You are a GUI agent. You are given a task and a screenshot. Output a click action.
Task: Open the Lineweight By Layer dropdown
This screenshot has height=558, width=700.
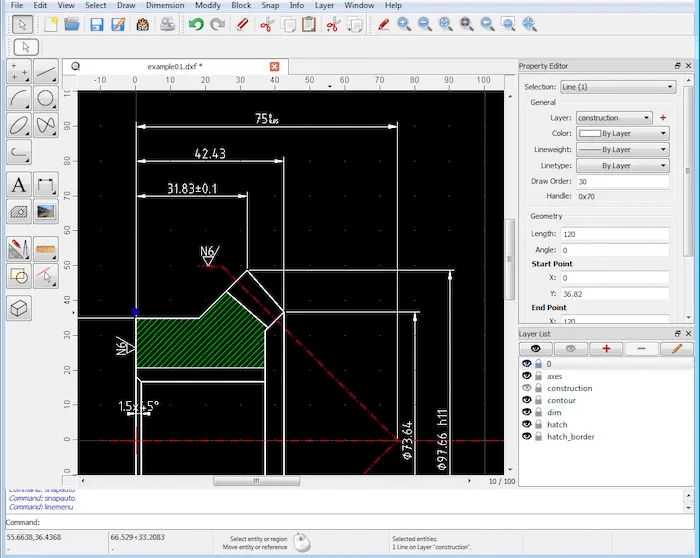[x=623, y=150]
